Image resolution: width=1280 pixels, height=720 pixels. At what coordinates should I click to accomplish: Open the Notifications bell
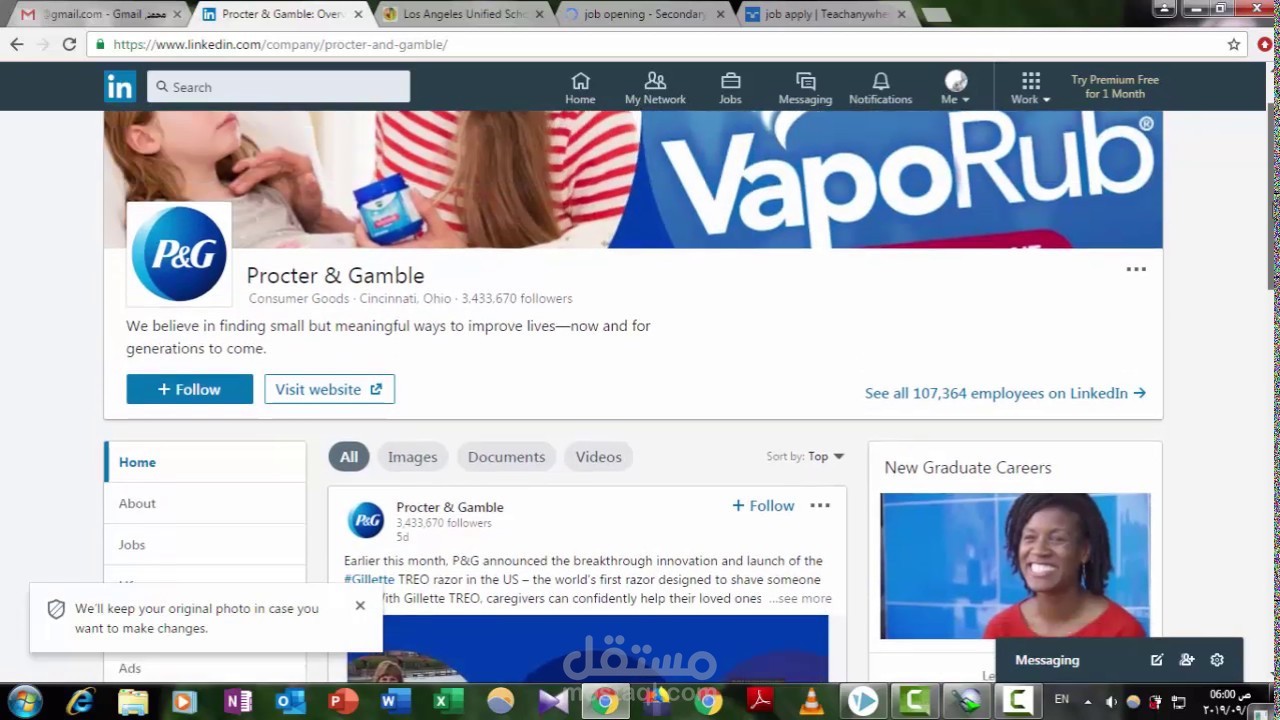(880, 87)
